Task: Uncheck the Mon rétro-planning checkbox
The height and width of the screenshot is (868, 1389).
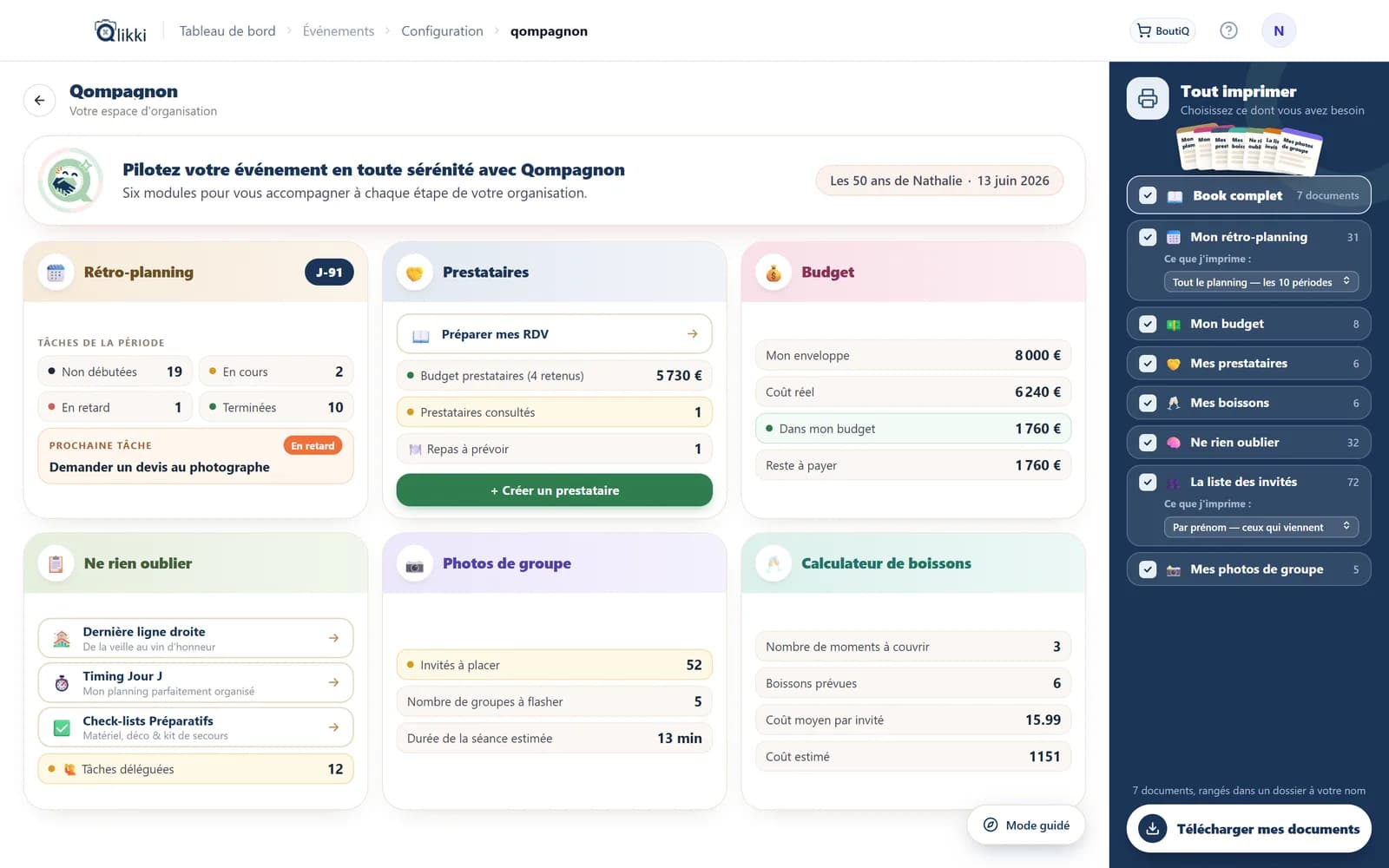Action: click(x=1148, y=237)
